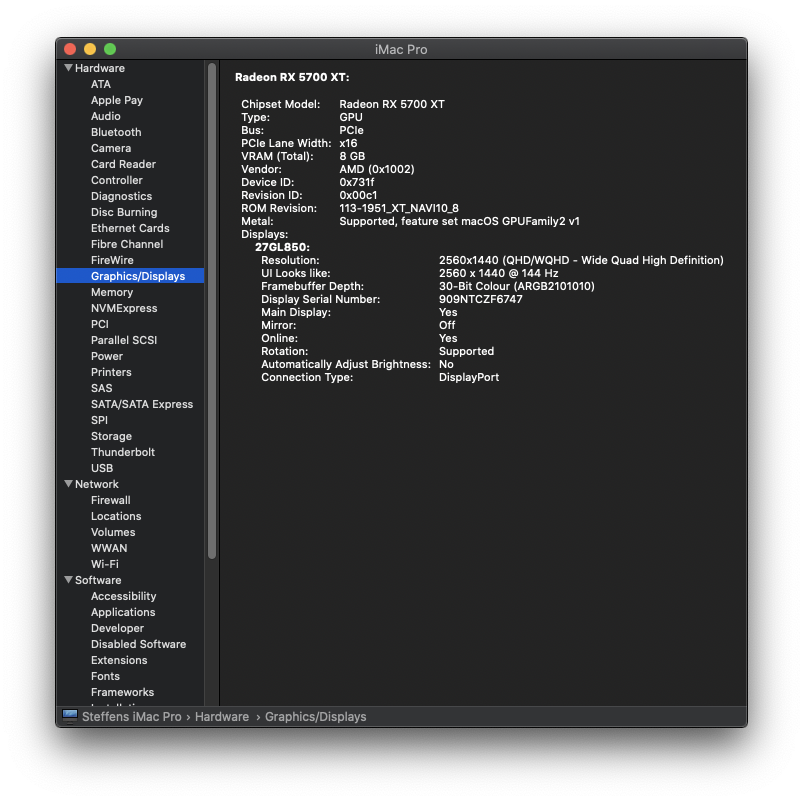Screen dimensions: 803x801
Task: Click the green zoom window button
Action: 110,49
